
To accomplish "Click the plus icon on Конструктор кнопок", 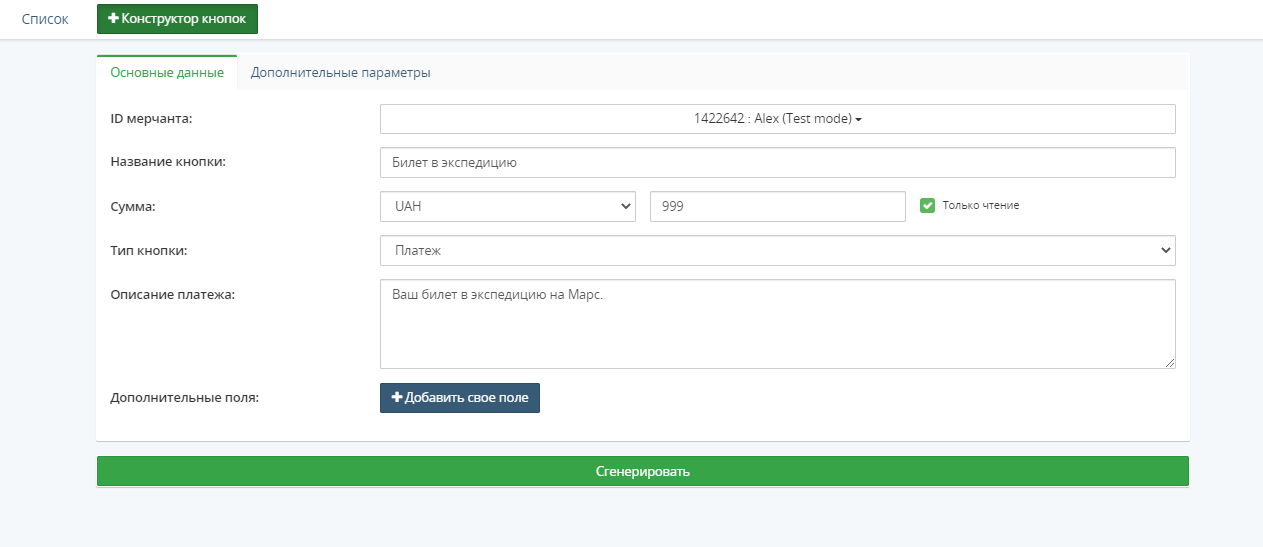I will pos(113,19).
